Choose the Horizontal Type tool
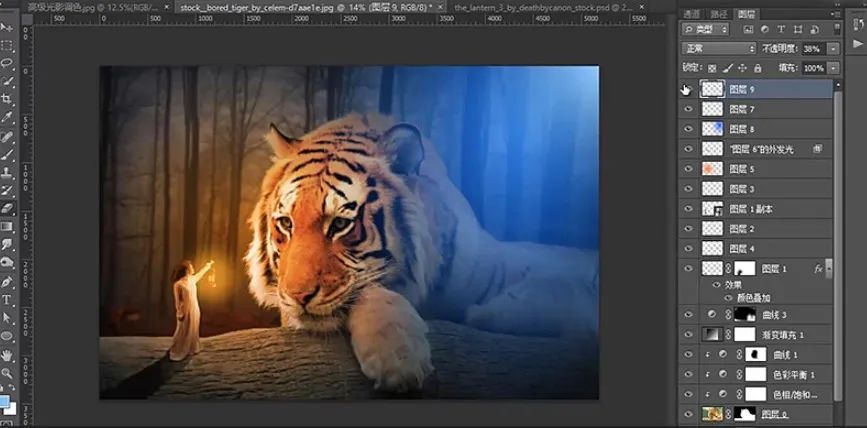This screenshot has width=867, height=428. click(7, 299)
